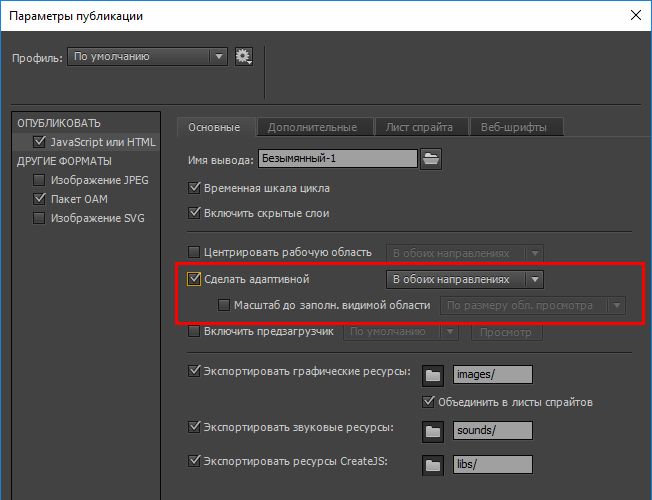
Task: Click the Просмотр preloader button
Action: 506,332
